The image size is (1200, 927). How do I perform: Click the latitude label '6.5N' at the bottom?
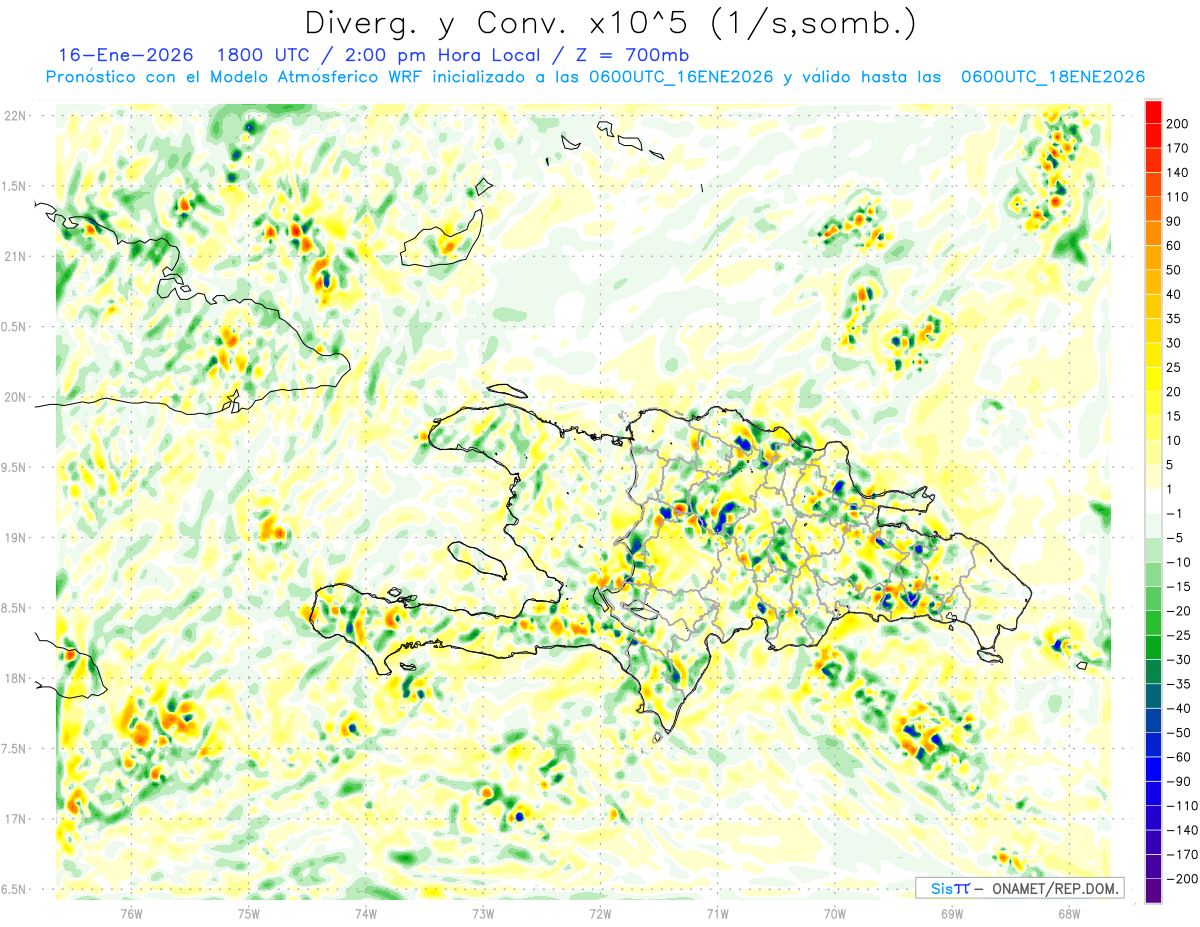click(15, 890)
